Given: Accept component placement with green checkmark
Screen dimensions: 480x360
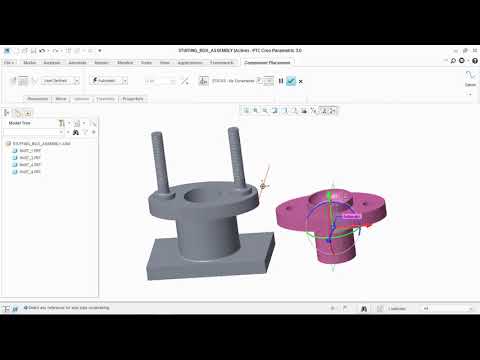Looking at the screenshot, I should coord(291,81).
